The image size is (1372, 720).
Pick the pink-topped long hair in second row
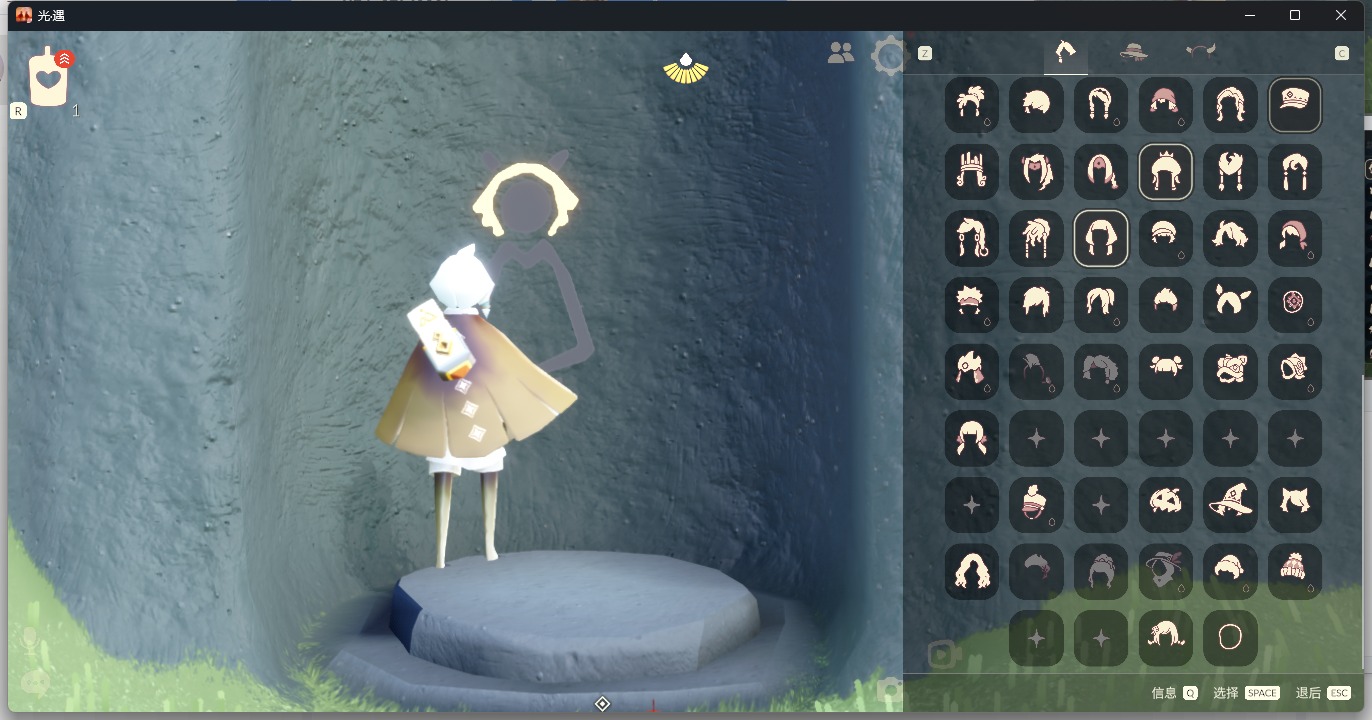pyautogui.click(x=1101, y=171)
